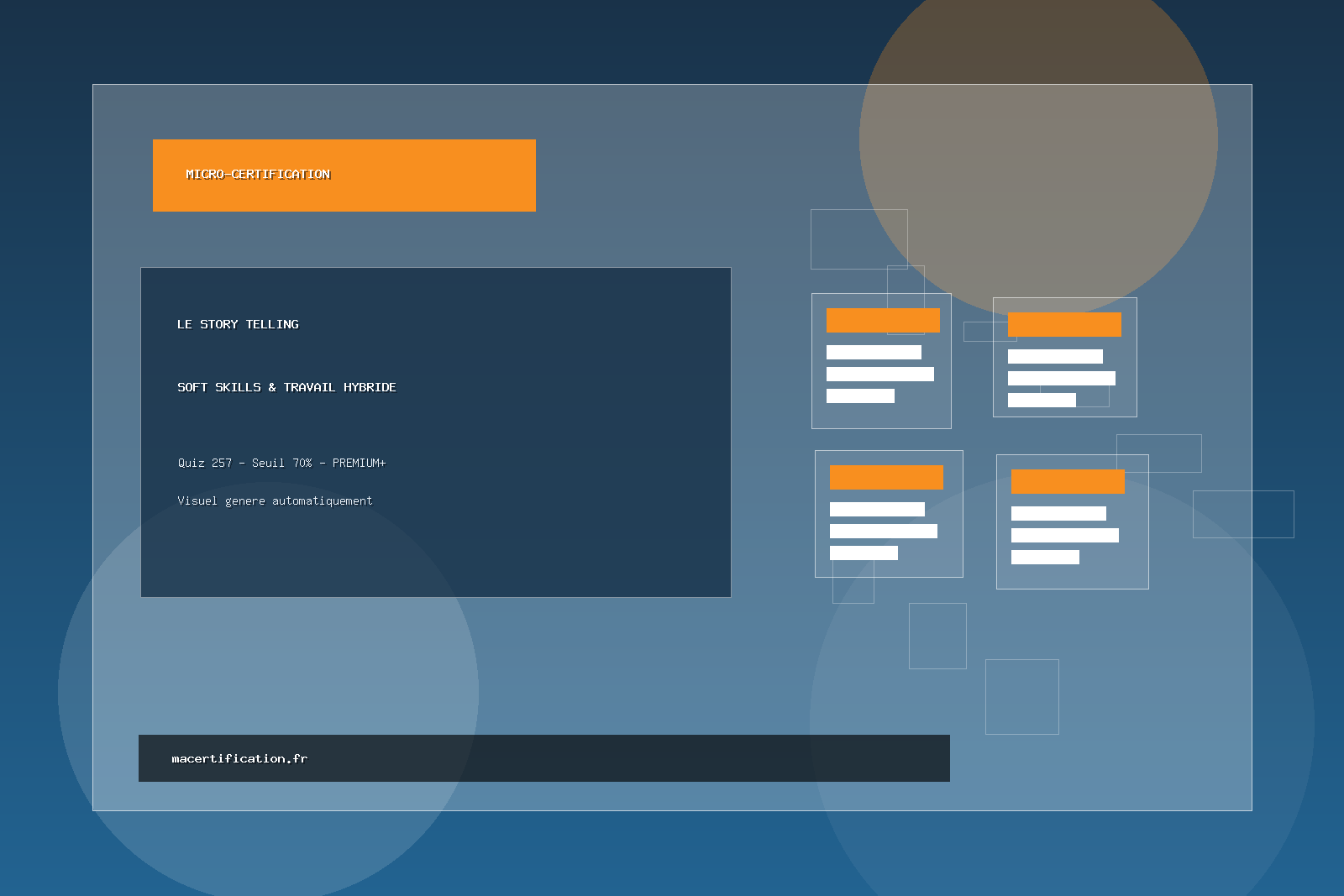Click the large brown circle behind the cards
This screenshot has width=1344, height=896.
tap(1038, 101)
